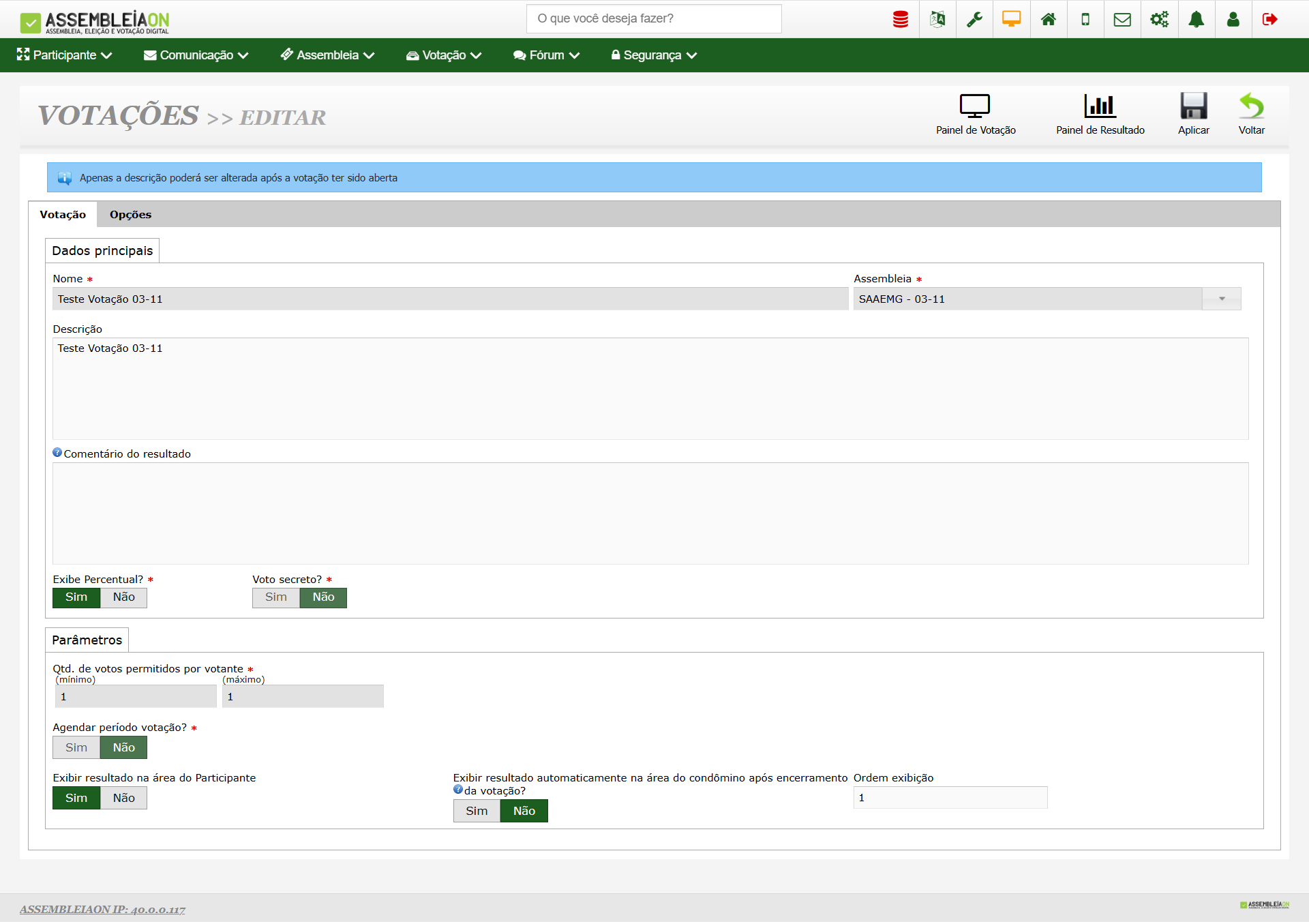Viewport: 1309px width, 924px height.
Task: Expand the Segurança menu dropdown
Action: click(653, 55)
